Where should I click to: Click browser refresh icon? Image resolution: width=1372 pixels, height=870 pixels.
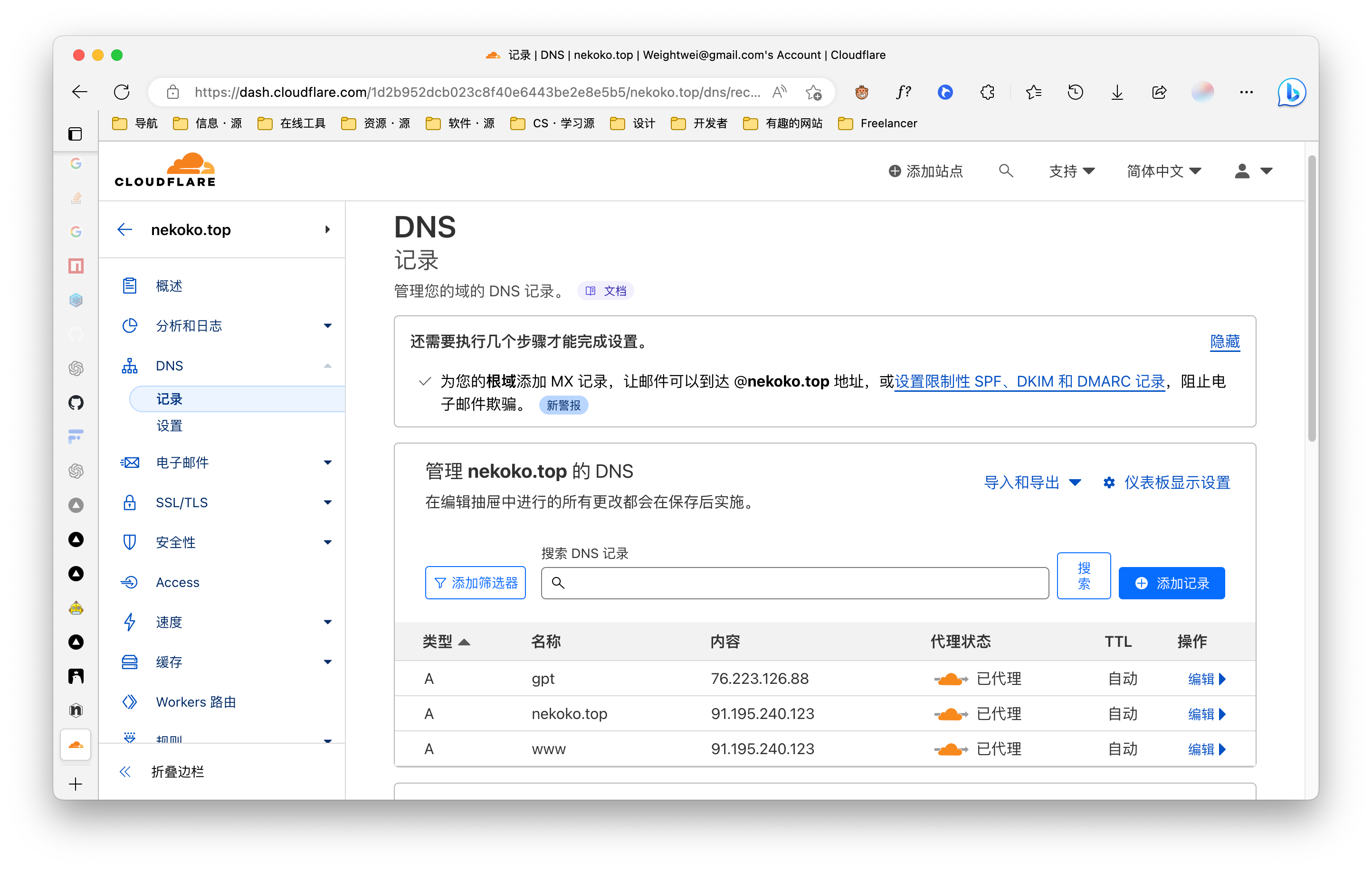(x=122, y=92)
